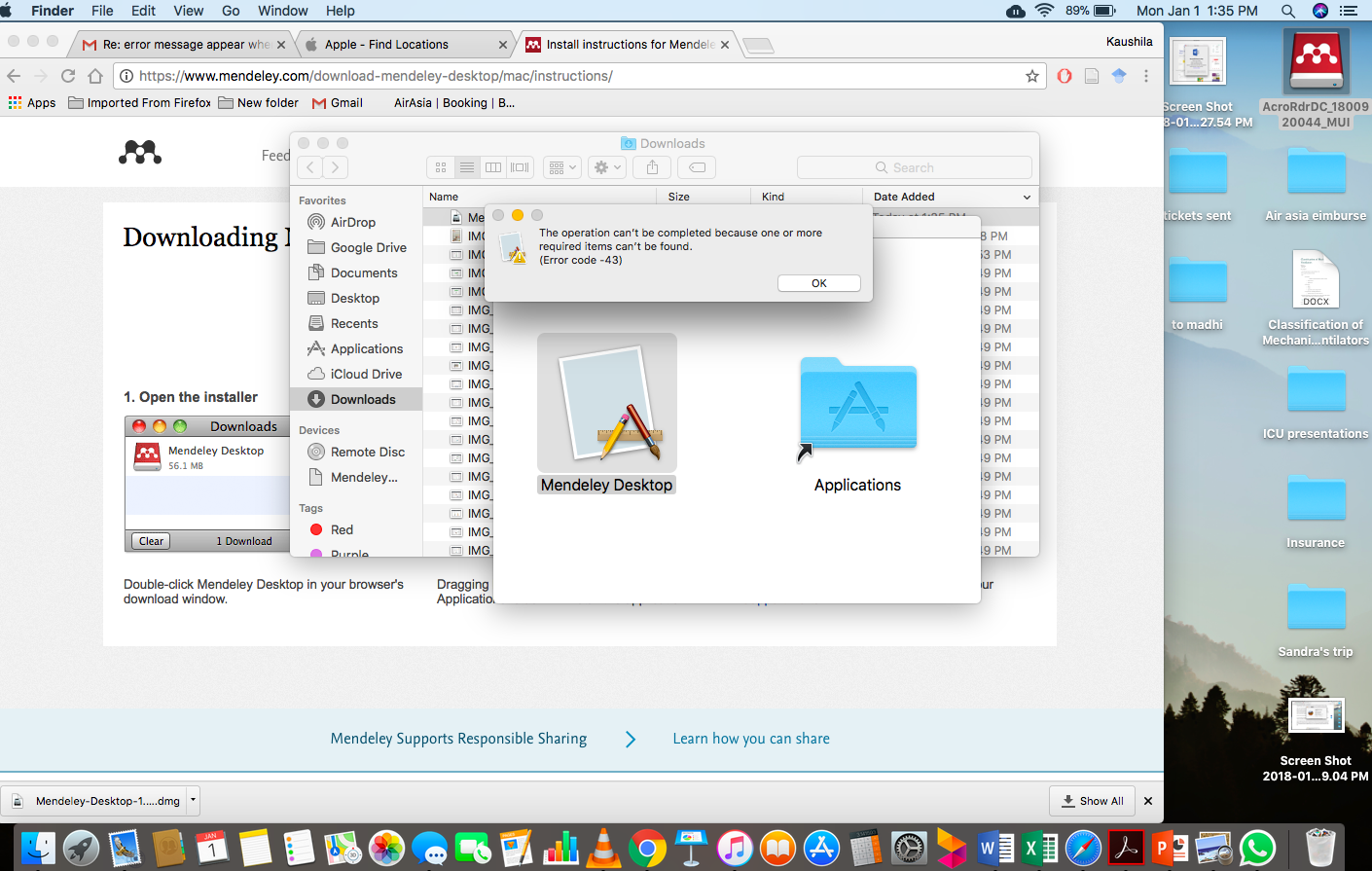Open WhatsApp from the Dock
Viewport: 1372px width, 871px height.
[1257, 848]
